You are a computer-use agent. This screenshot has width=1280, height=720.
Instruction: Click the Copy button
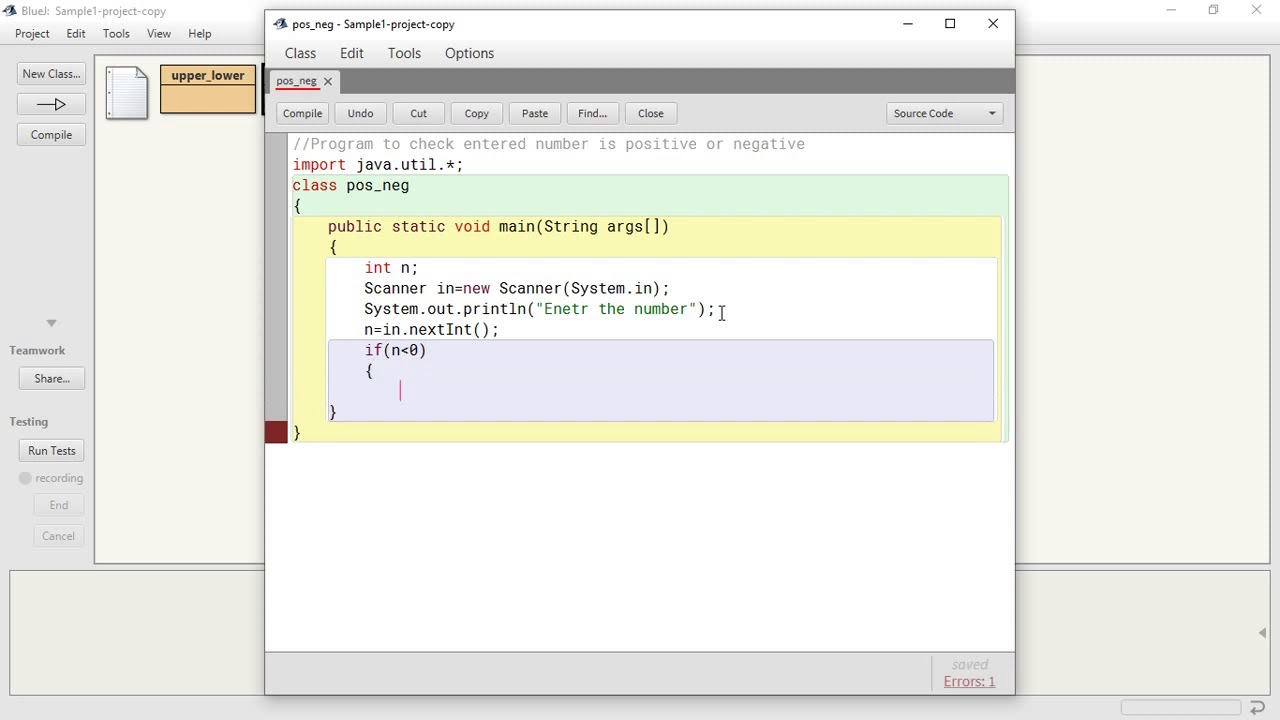(476, 113)
